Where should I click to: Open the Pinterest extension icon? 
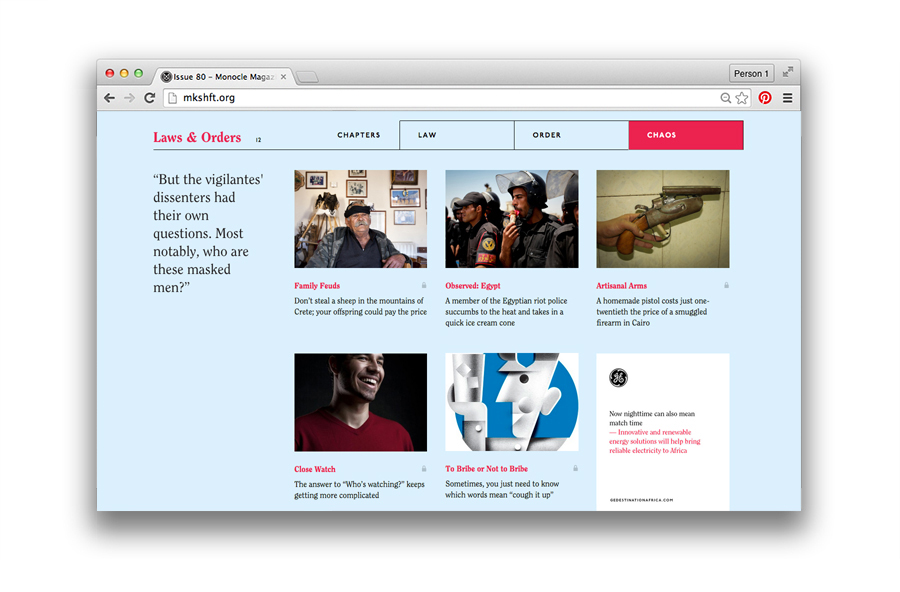coord(765,98)
